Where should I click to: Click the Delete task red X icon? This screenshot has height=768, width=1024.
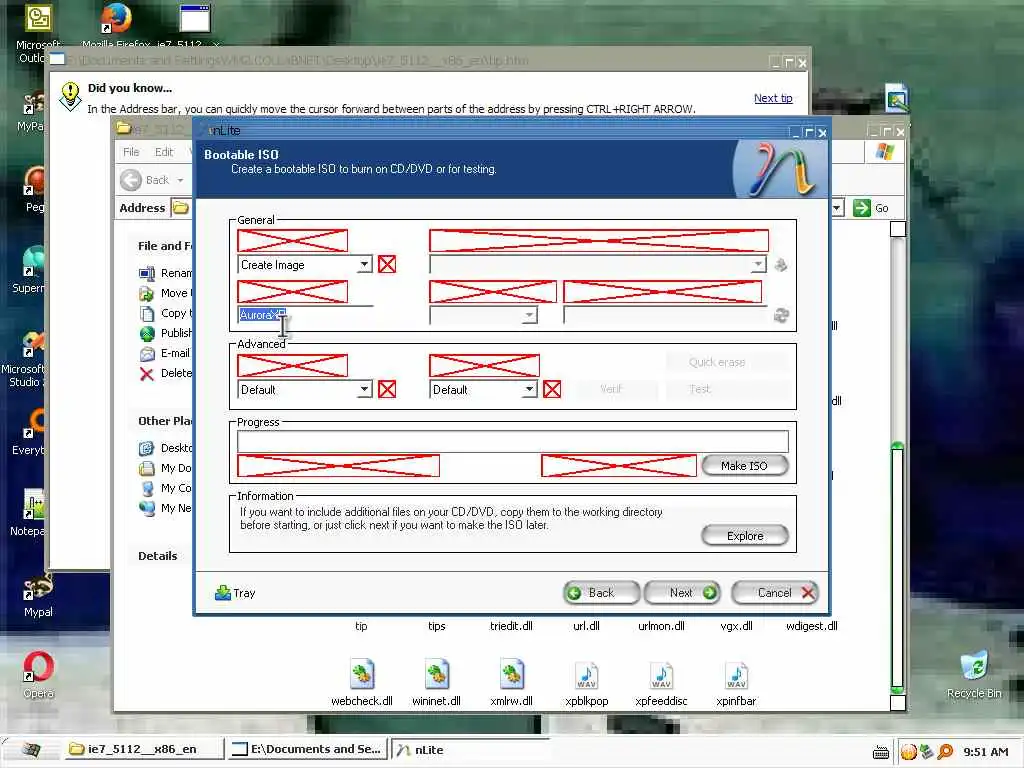tap(146, 374)
